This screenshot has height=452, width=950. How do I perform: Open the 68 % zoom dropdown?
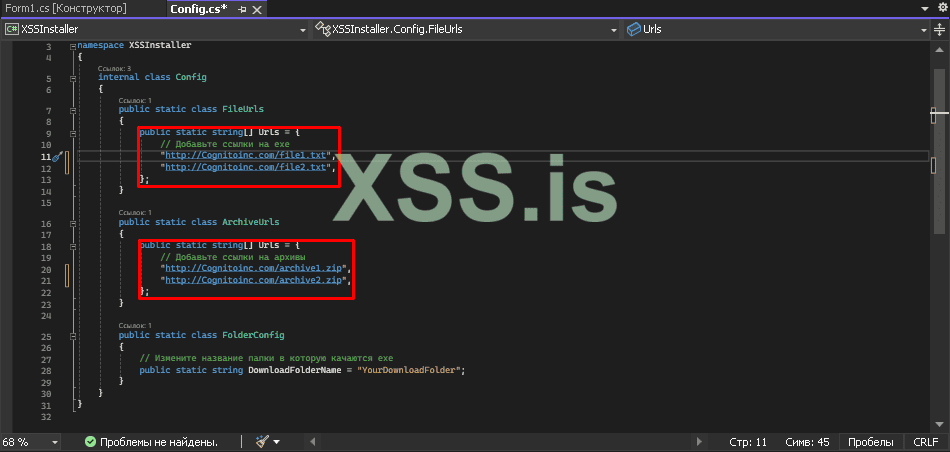tap(55, 442)
